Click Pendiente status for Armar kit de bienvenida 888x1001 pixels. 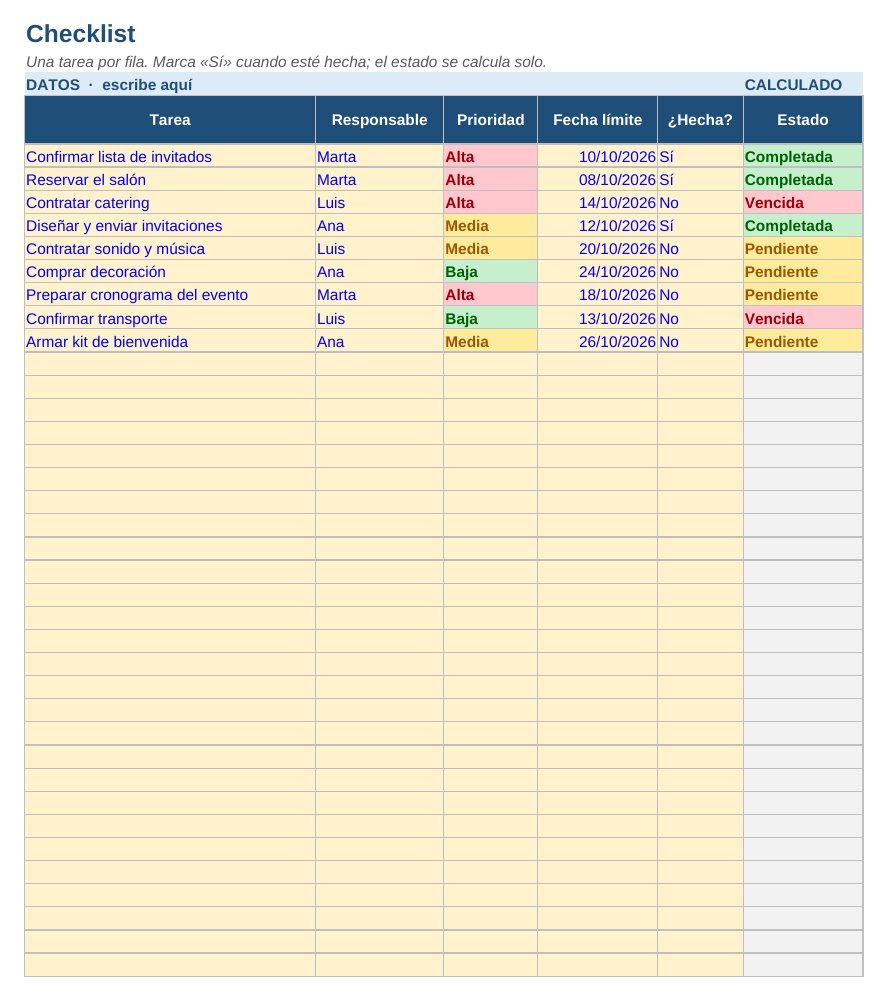click(803, 341)
